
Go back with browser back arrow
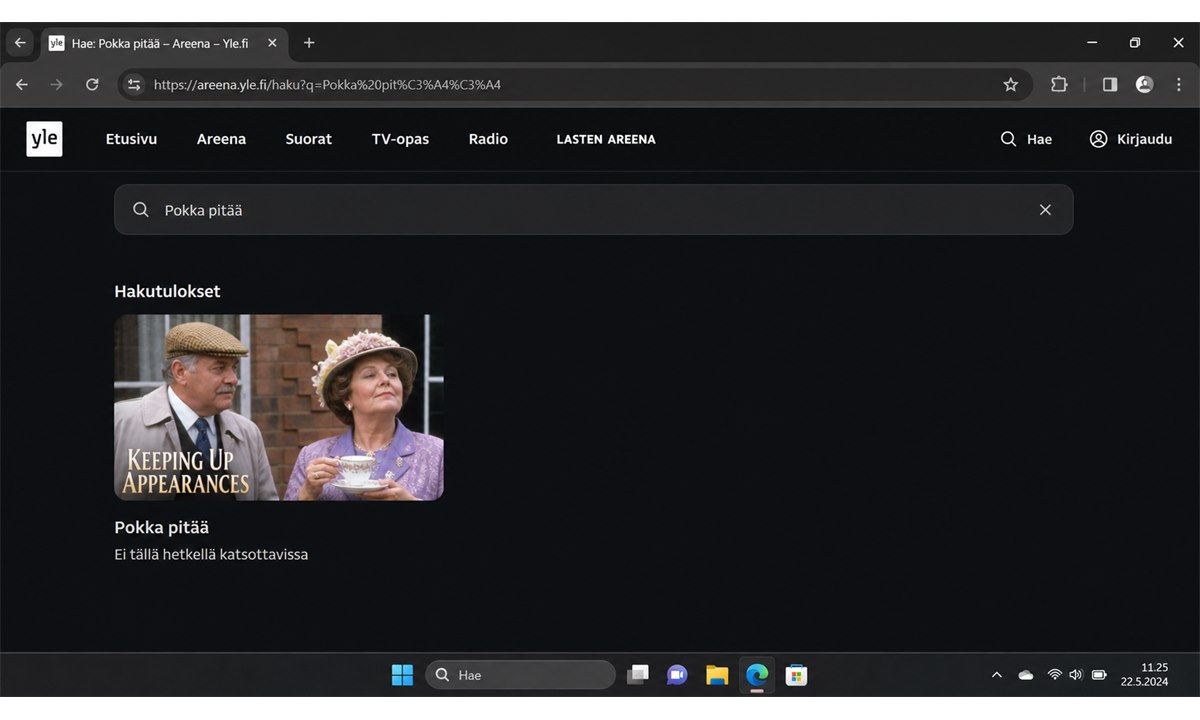point(21,85)
